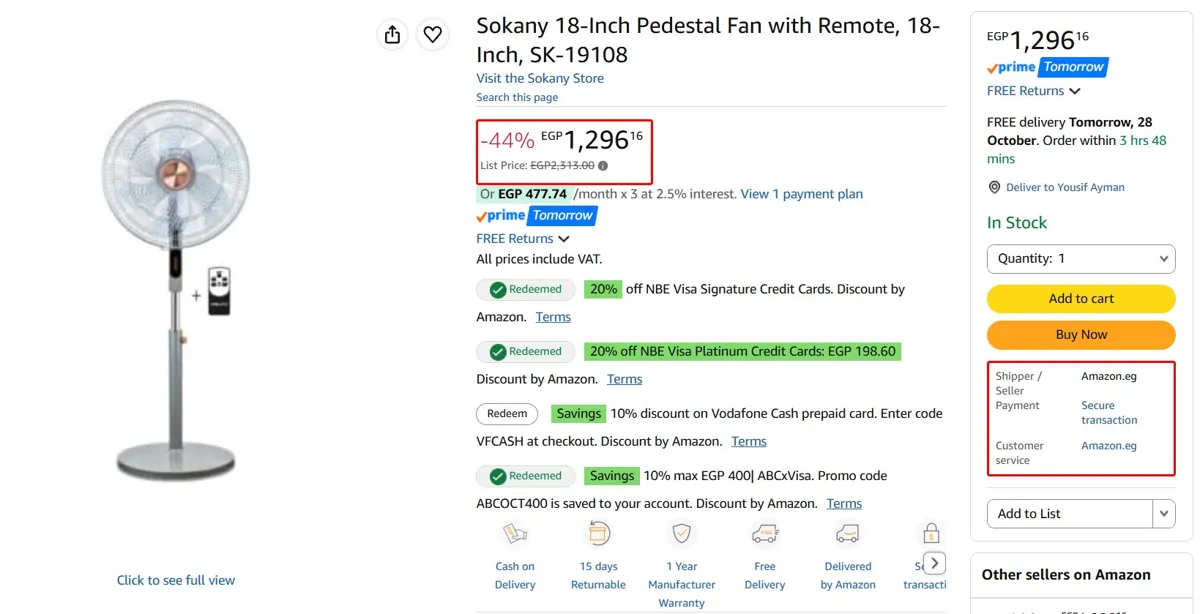Click the List Price info icon
Screen dimensions: 1200x614
pos(603,166)
